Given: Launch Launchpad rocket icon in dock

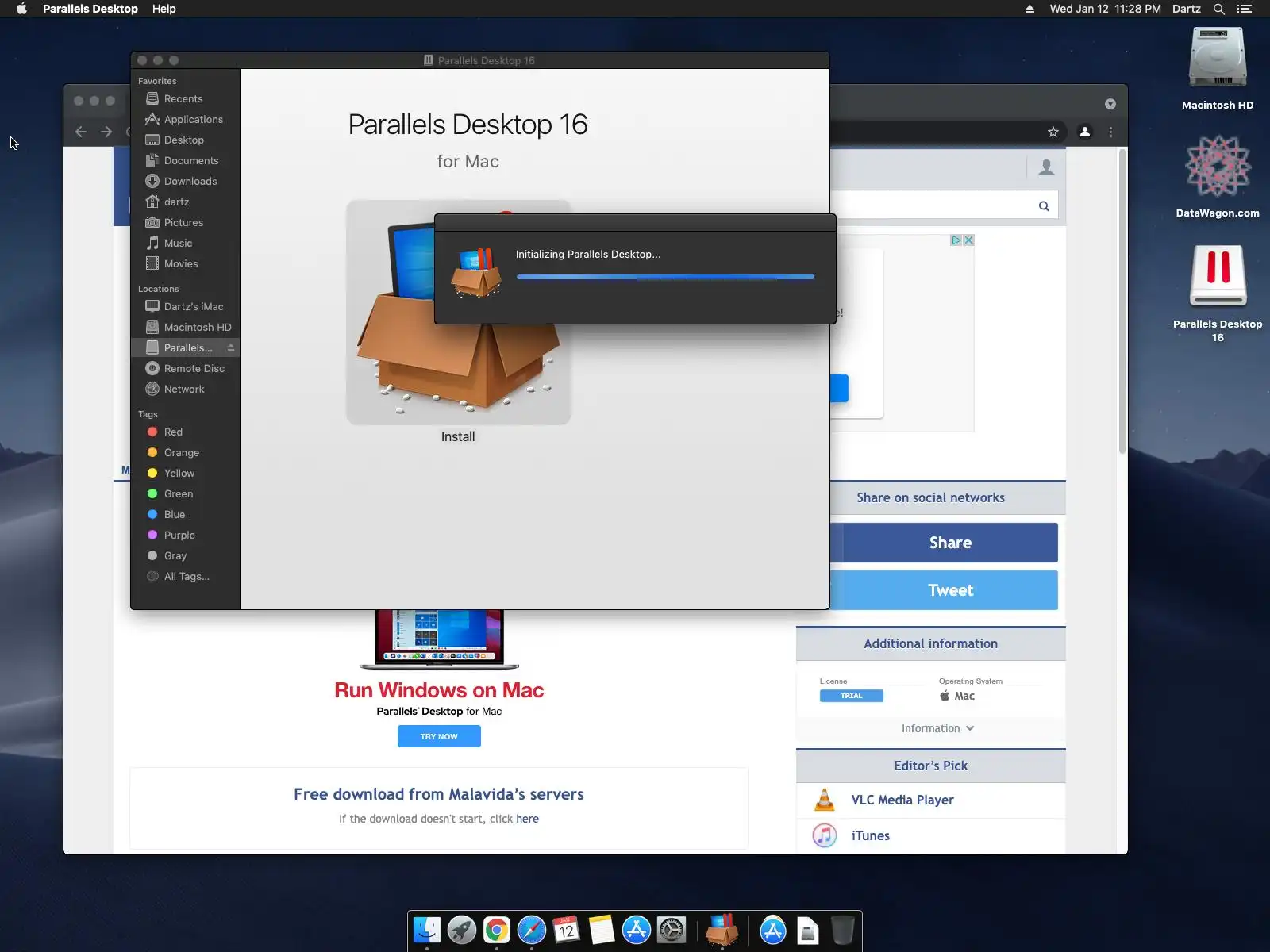Looking at the screenshot, I should coord(462,930).
